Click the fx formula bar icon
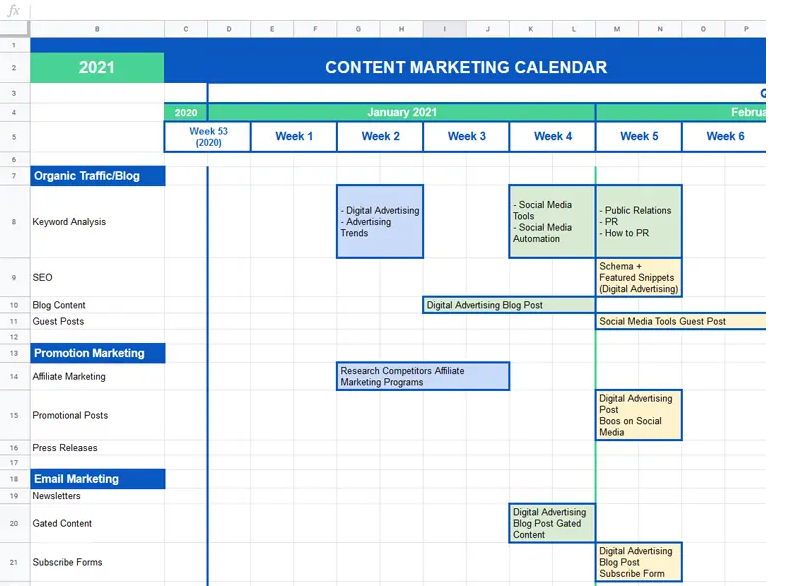The height and width of the screenshot is (586, 793). click(13, 11)
